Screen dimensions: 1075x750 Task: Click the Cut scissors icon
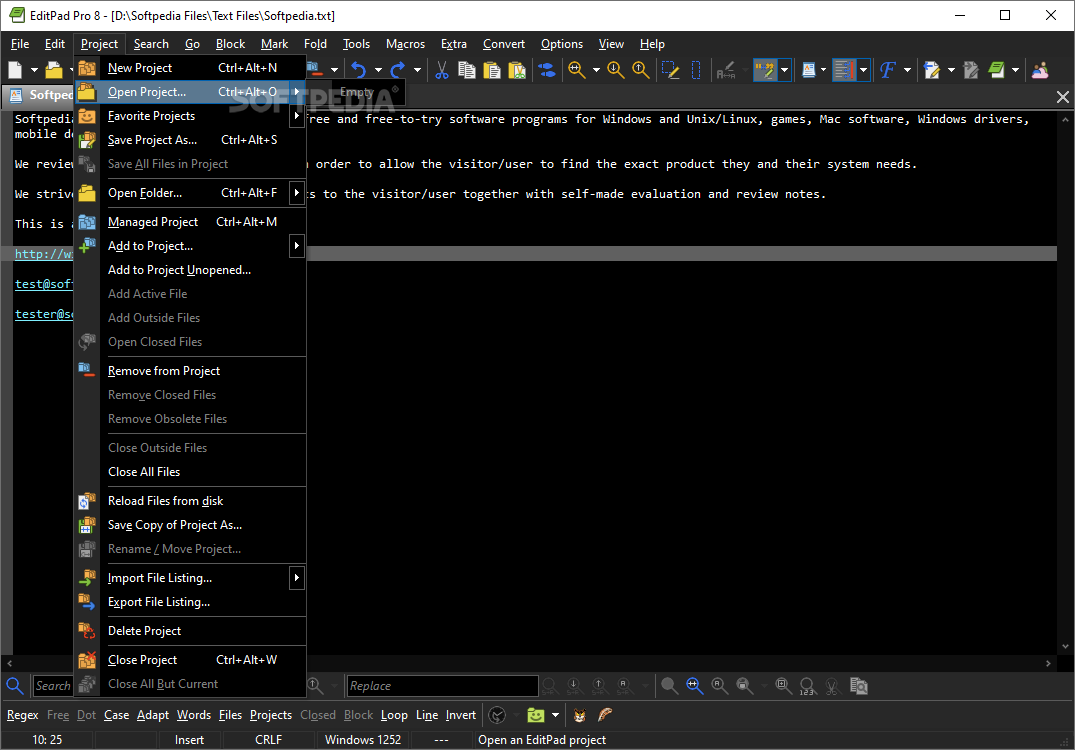click(x=442, y=69)
